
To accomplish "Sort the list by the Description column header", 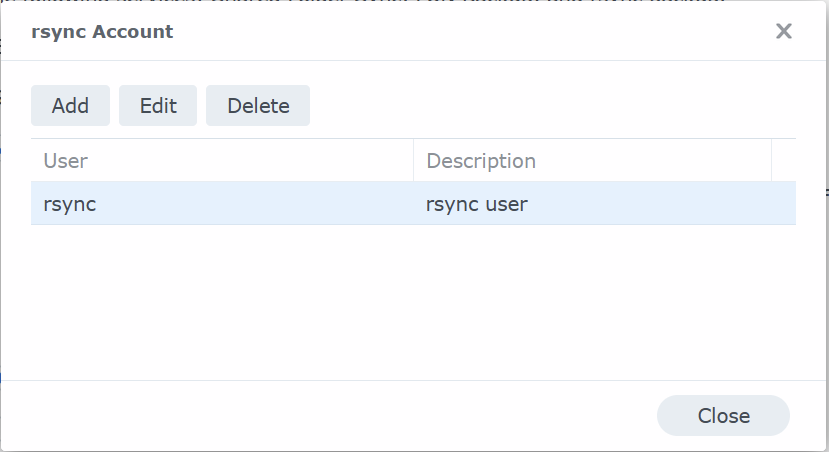I will pyautogui.click(x=592, y=161).
